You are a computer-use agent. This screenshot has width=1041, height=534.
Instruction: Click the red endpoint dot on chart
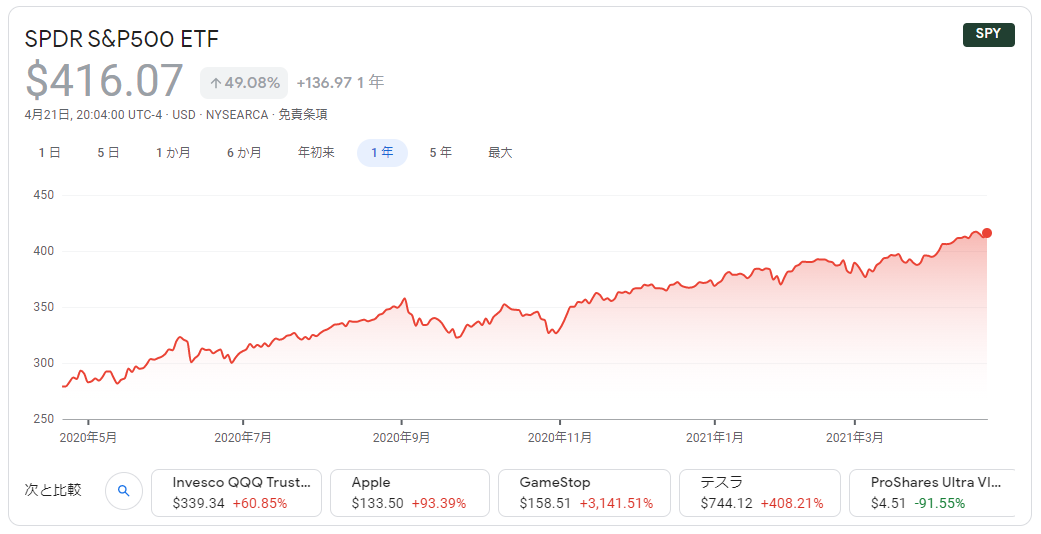[987, 233]
